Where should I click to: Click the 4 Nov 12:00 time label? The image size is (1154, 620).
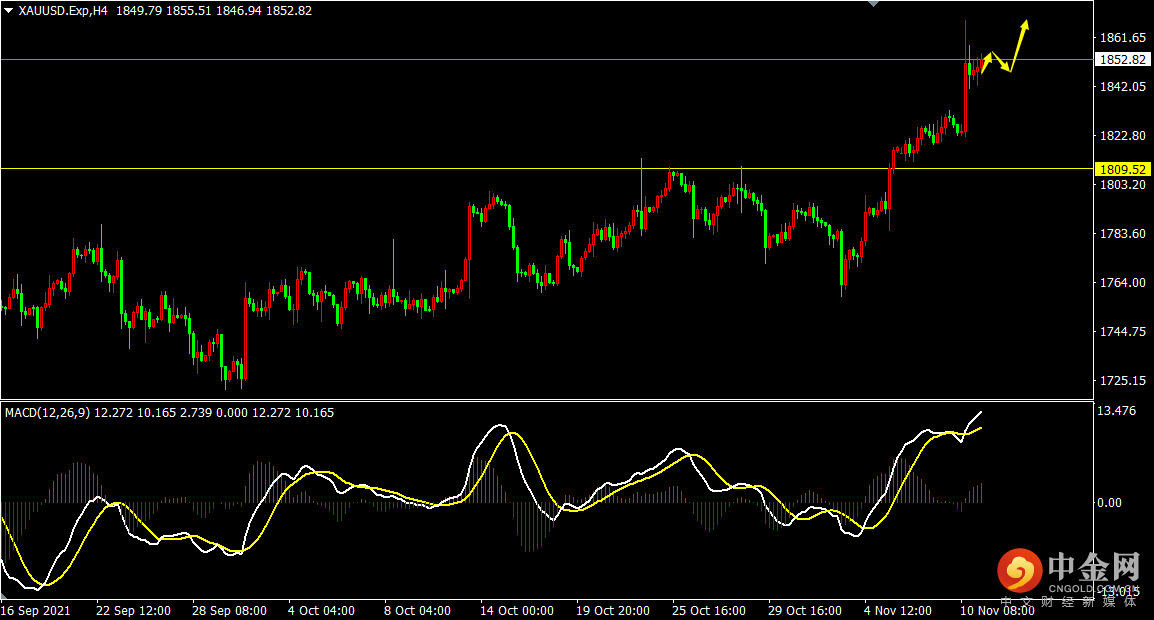pos(898,610)
